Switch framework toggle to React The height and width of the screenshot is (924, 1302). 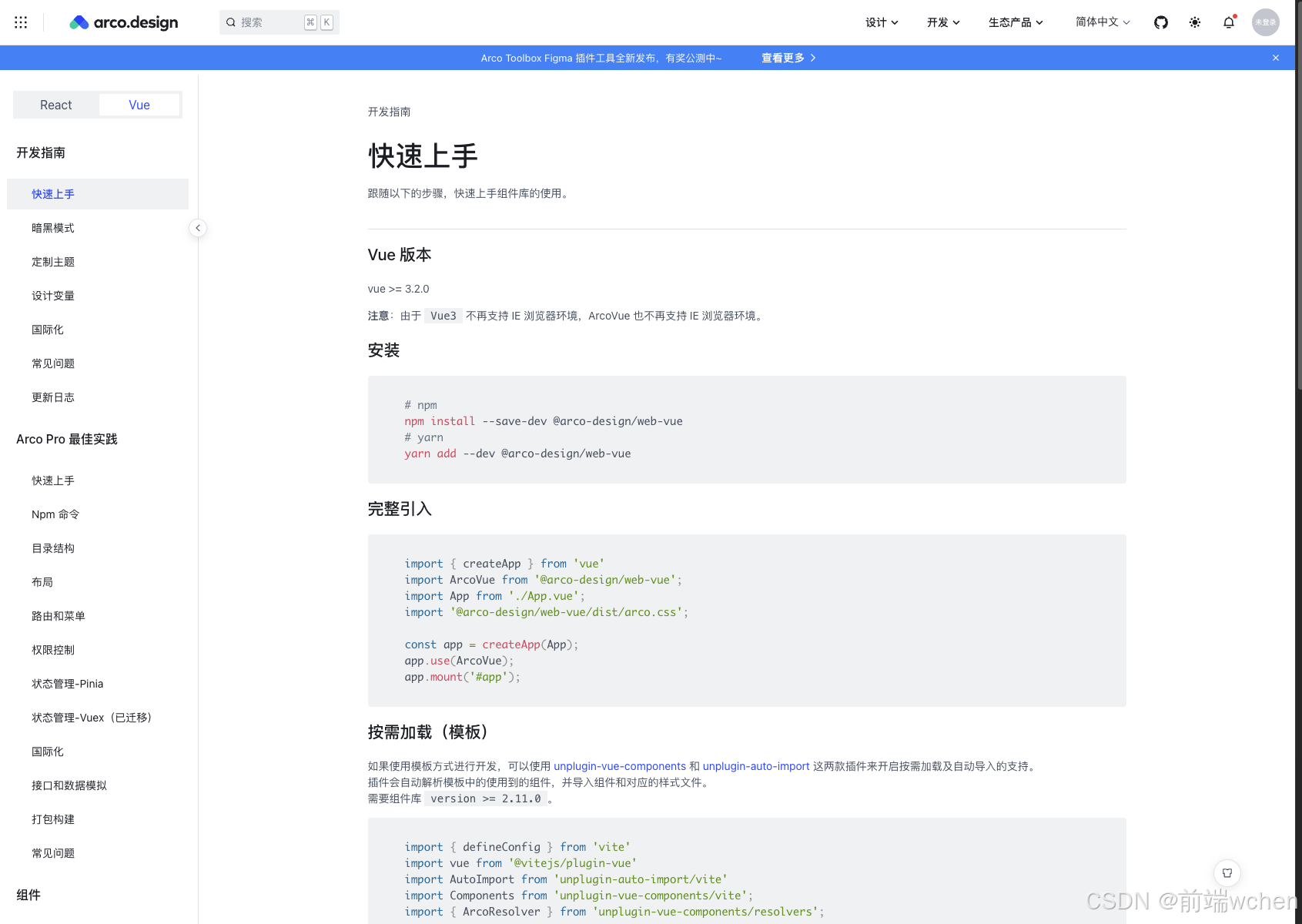[x=55, y=104]
